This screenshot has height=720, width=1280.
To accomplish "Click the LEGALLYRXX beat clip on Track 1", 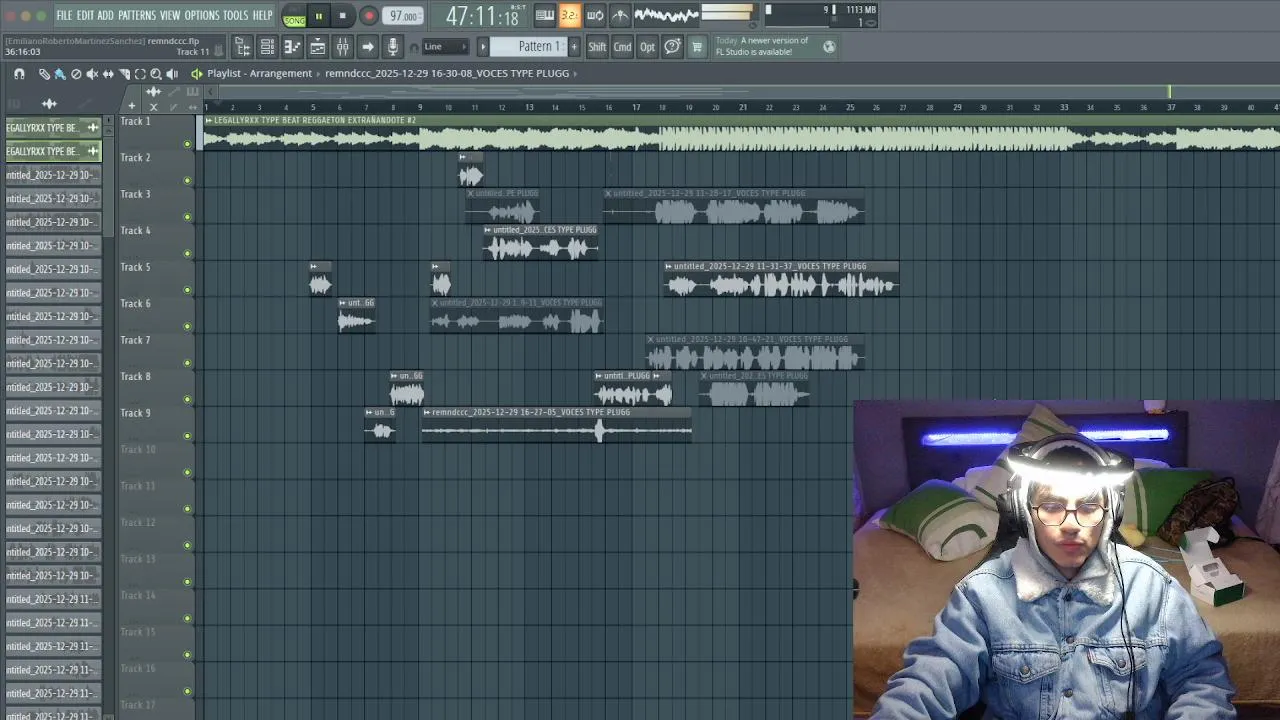I will (x=740, y=133).
